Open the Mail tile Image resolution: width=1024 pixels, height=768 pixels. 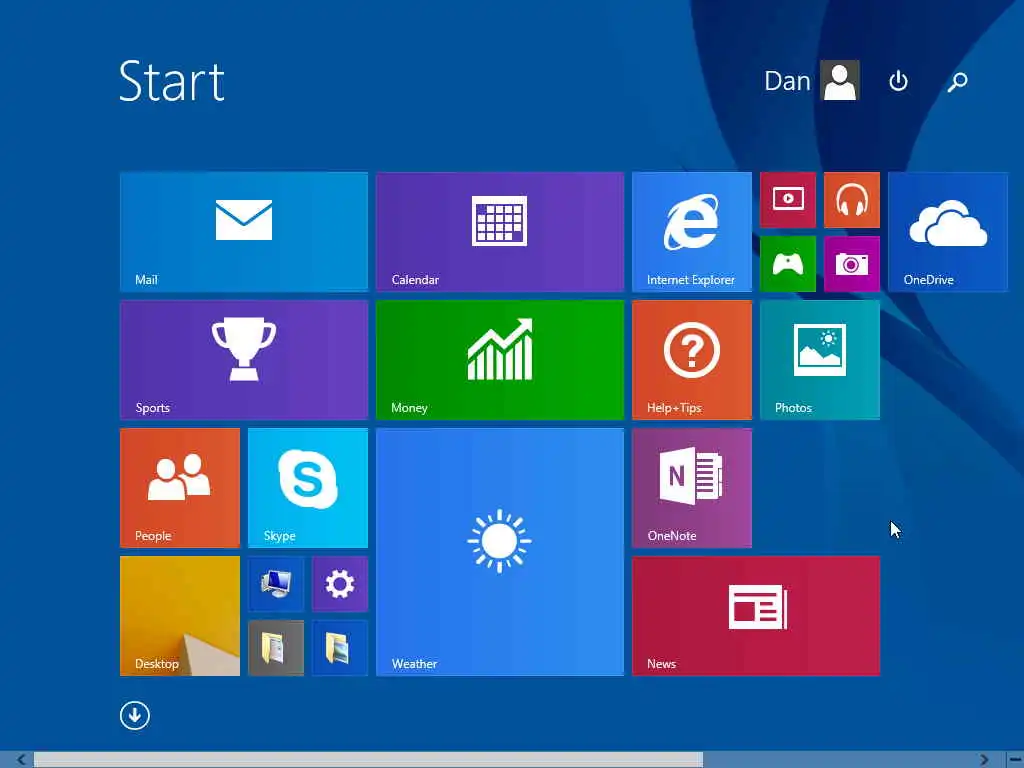(x=244, y=232)
